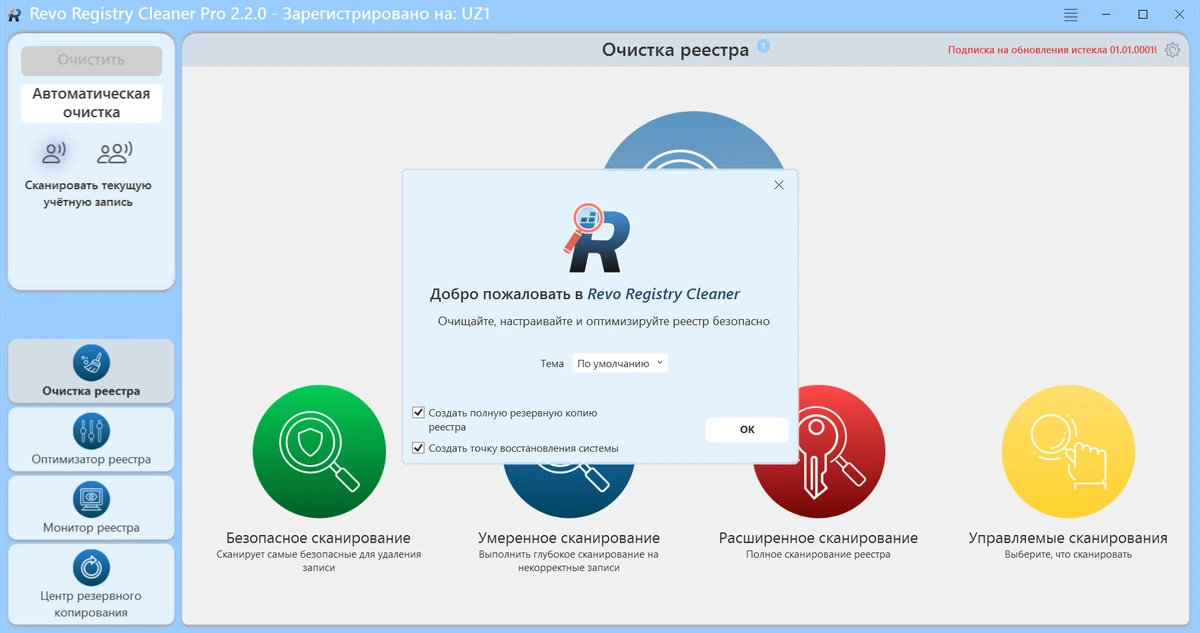Select scan current user account icon
The height and width of the screenshot is (633, 1200).
[53, 152]
